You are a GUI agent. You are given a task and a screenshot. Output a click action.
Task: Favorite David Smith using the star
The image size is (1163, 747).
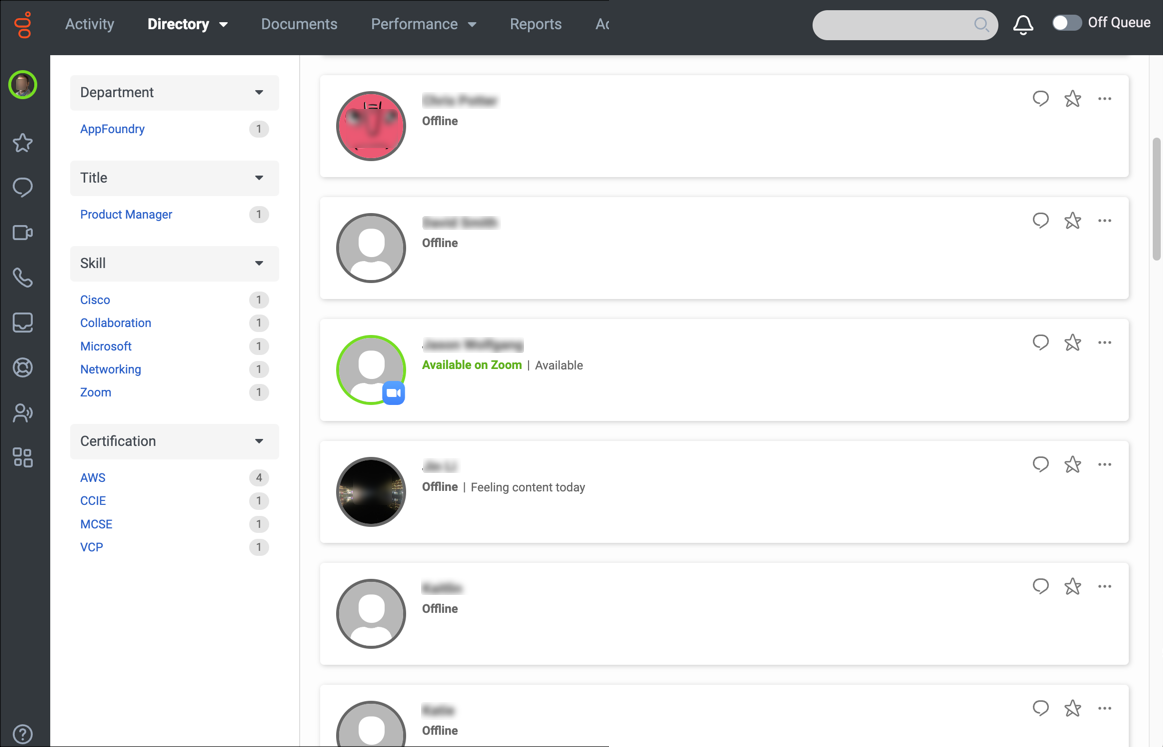[x=1072, y=220]
